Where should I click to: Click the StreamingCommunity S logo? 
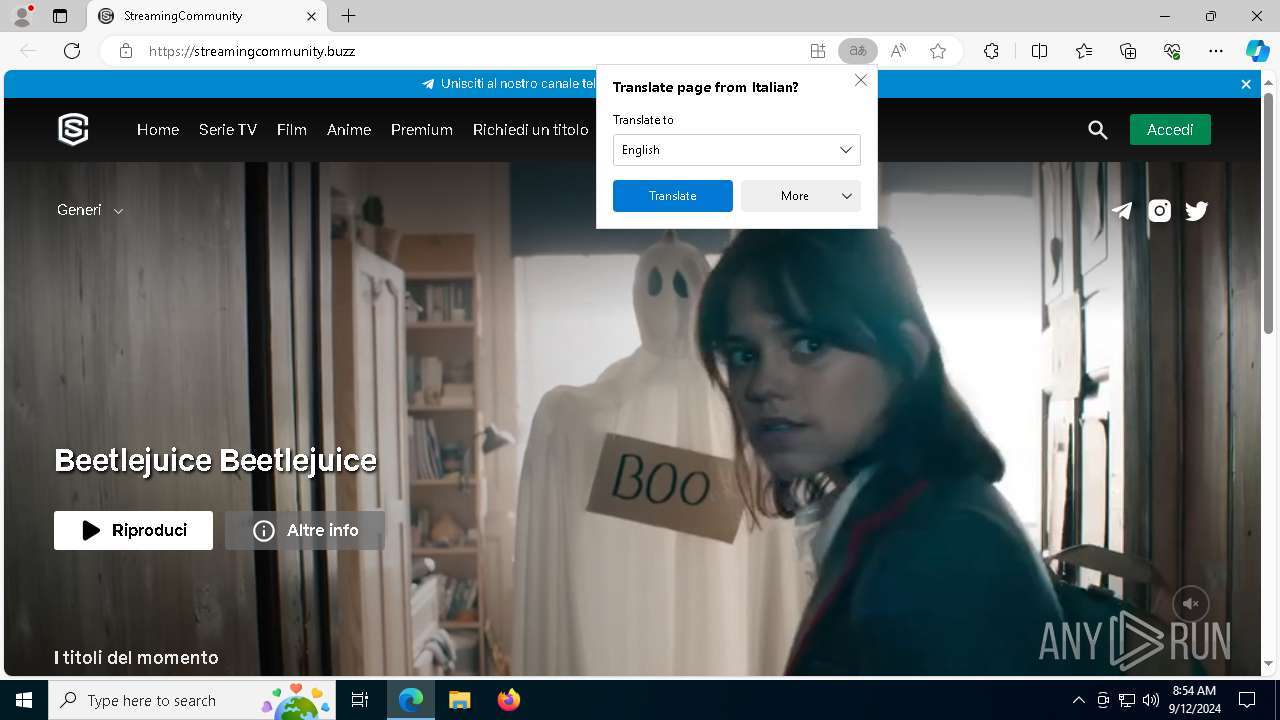[x=73, y=129]
